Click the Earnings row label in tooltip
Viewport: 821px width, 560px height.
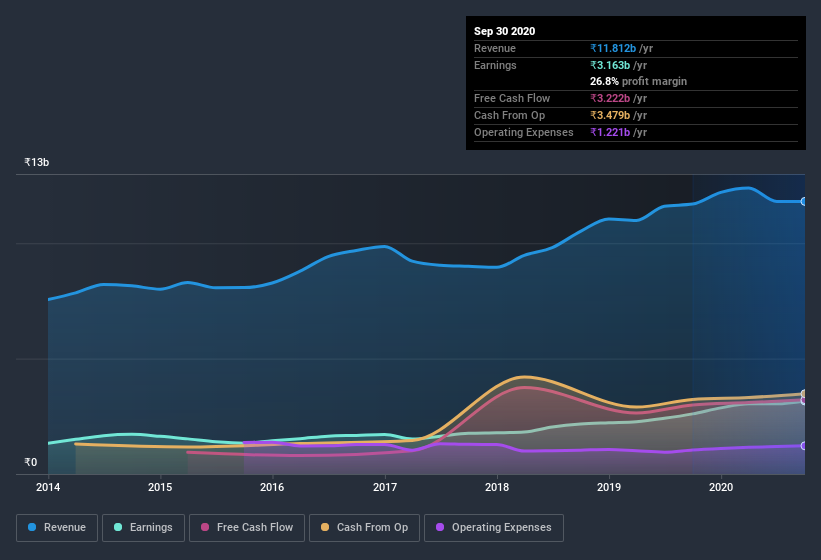pyautogui.click(x=495, y=65)
